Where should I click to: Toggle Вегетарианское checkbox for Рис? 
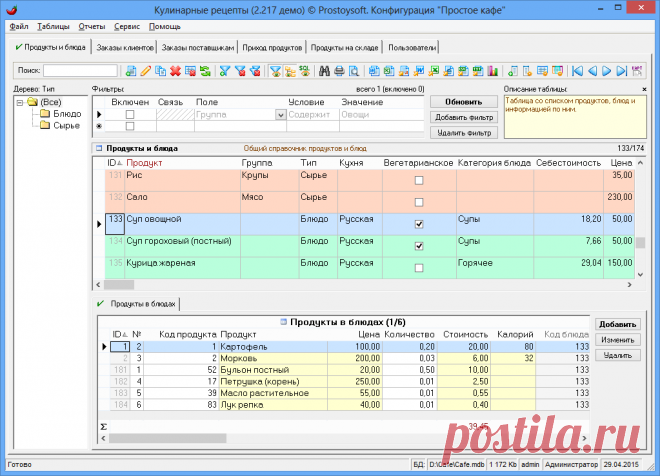419,181
